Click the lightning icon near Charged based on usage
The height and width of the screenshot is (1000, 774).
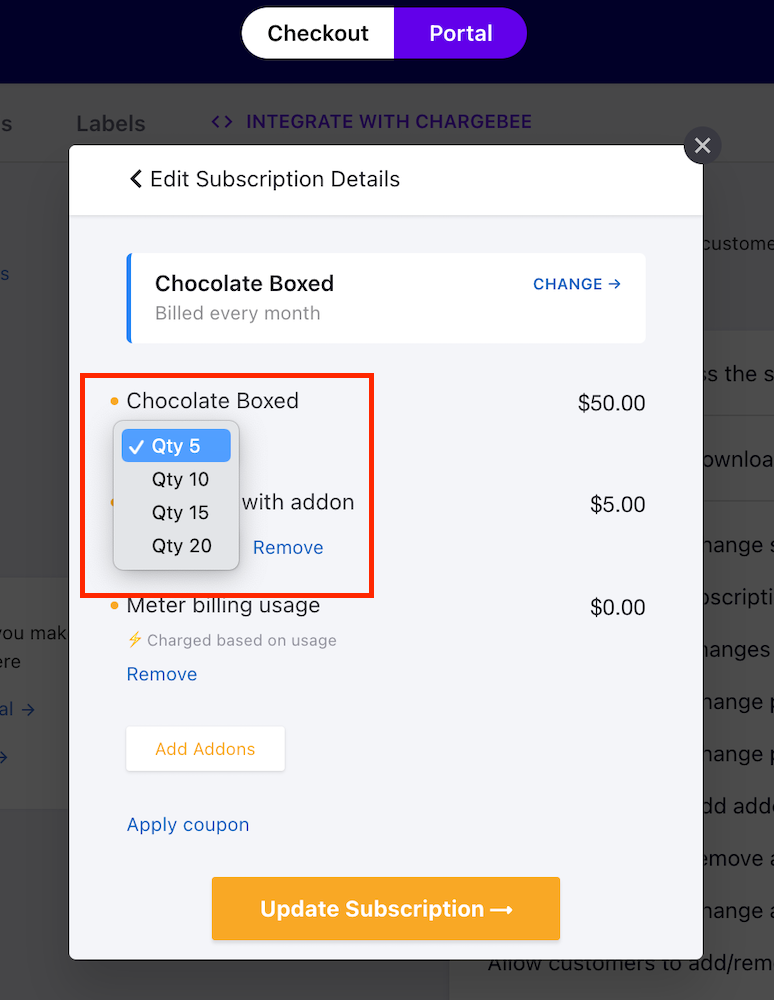click(135, 640)
